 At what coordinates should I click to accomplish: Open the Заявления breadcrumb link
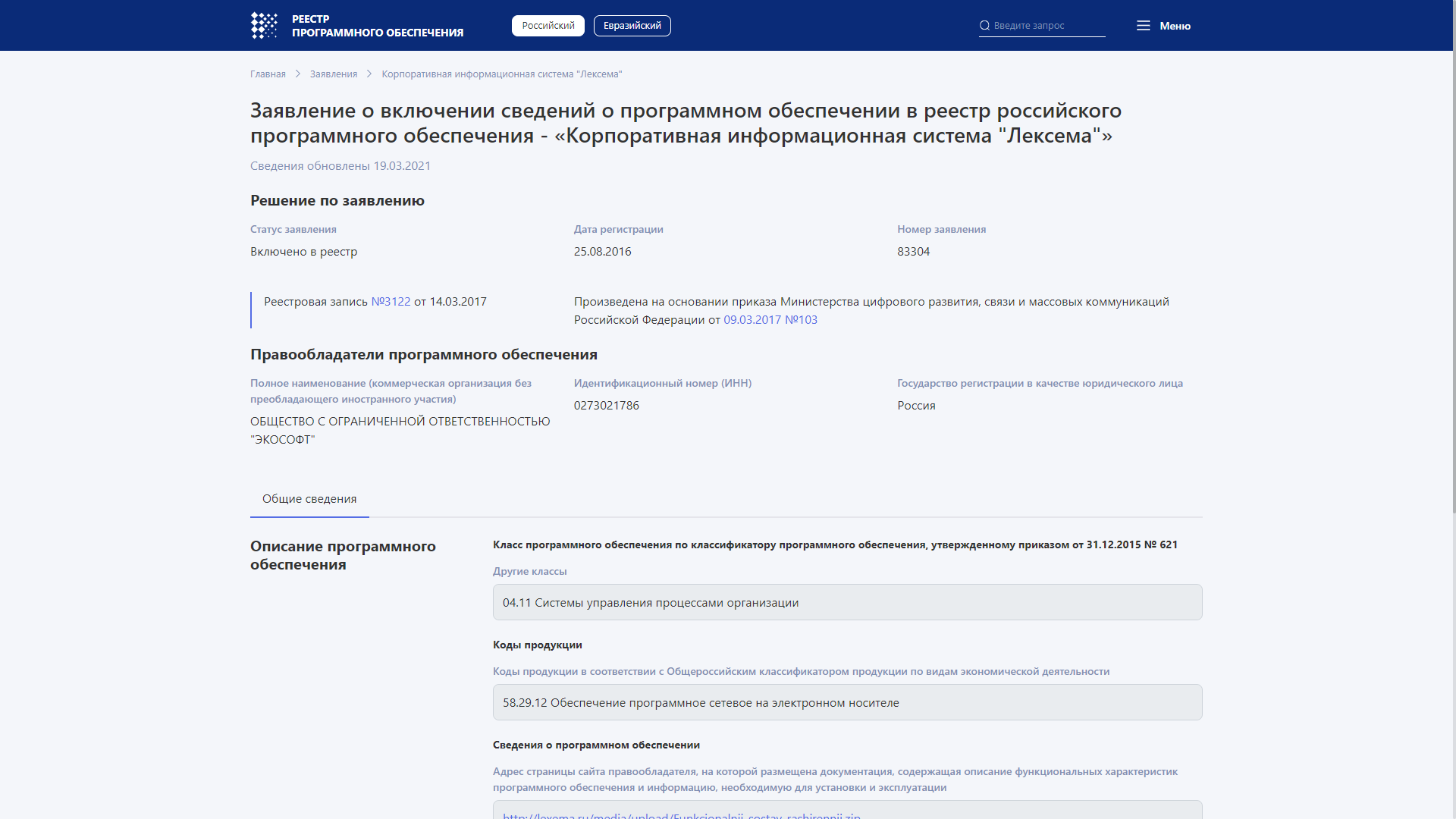(x=334, y=74)
